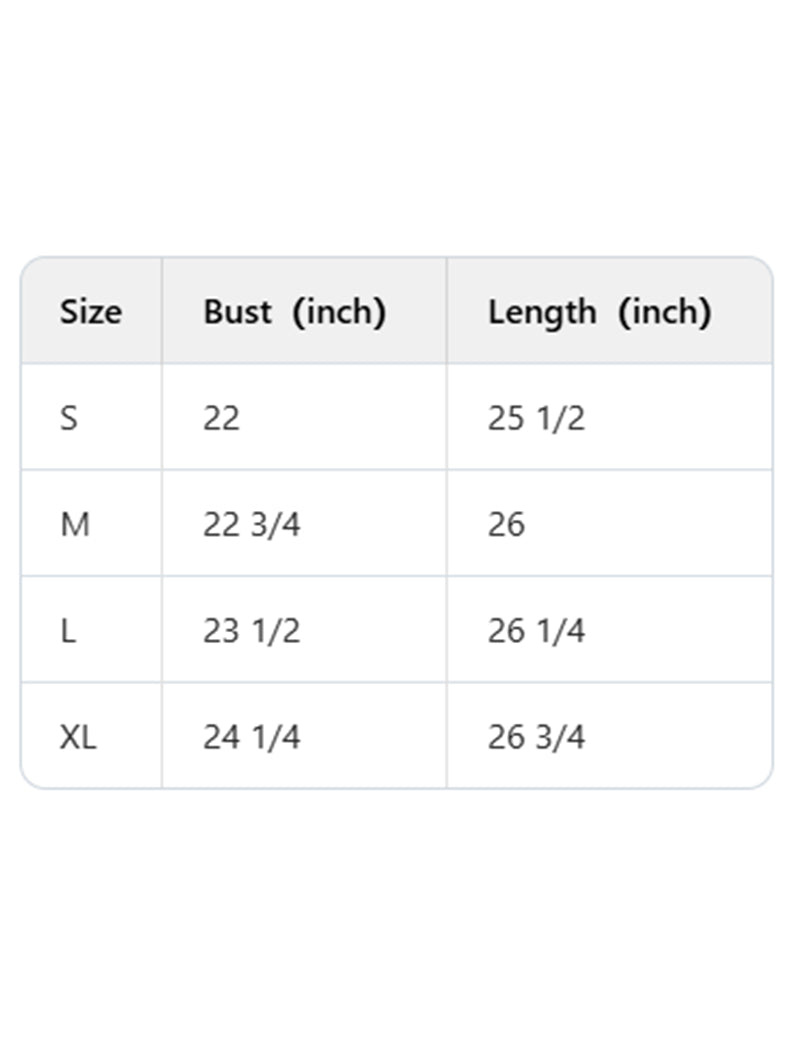The image size is (800, 1050).
Task: Click the word Length in header
Action: click(x=541, y=312)
